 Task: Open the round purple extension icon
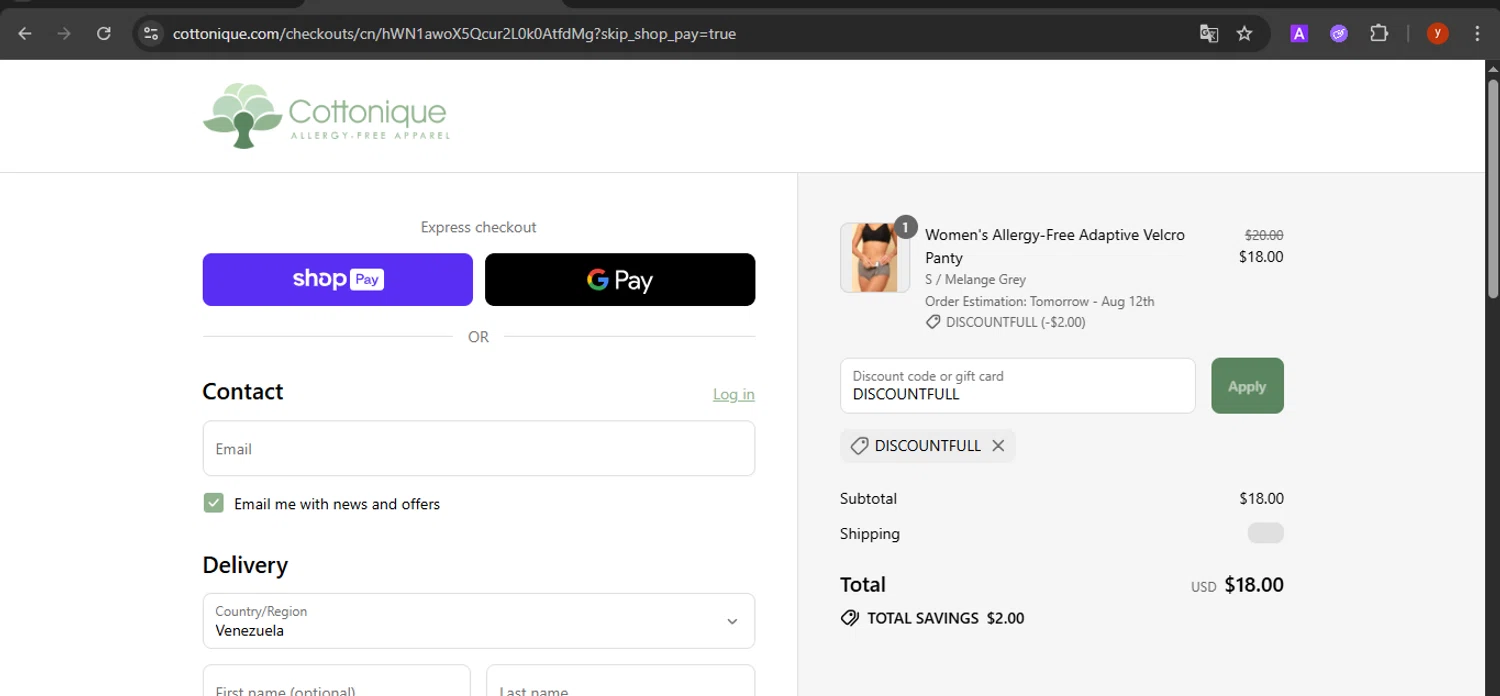pyautogui.click(x=1339, y=34)
